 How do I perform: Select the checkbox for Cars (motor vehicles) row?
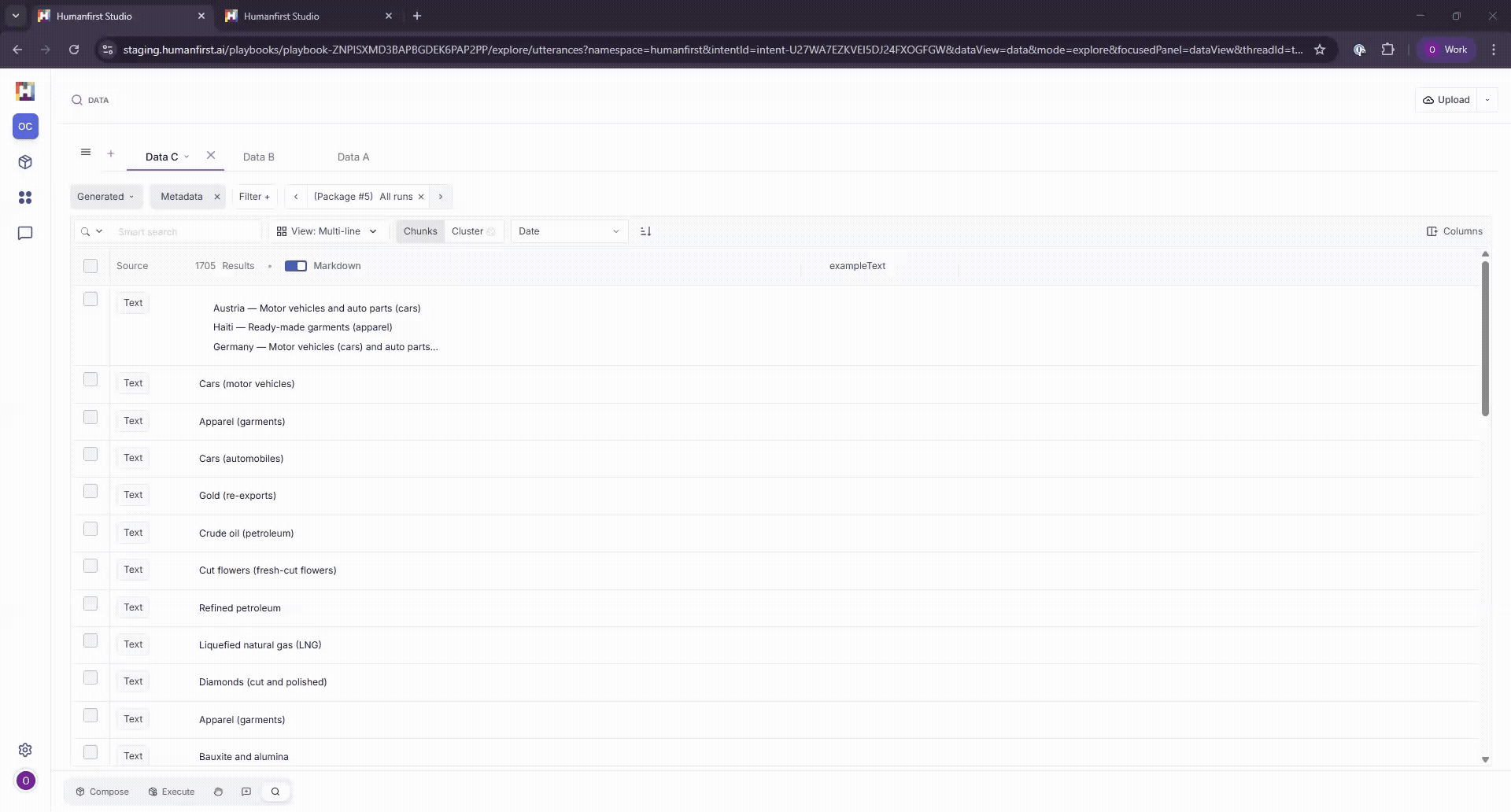coord(91,378)
